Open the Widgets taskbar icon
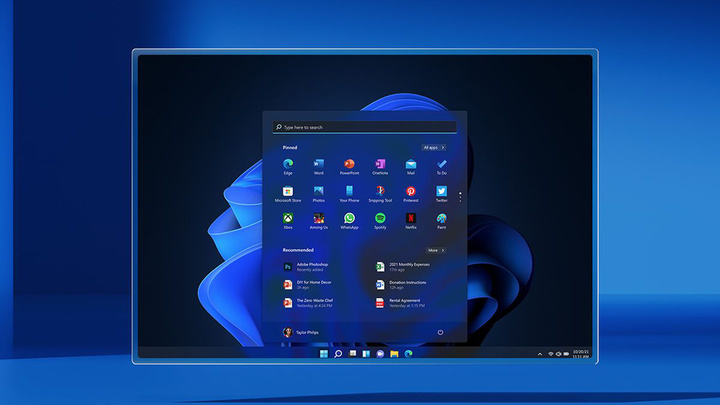Screen dimensions: 720x405 pyautogui.click(x=366, y=354)
